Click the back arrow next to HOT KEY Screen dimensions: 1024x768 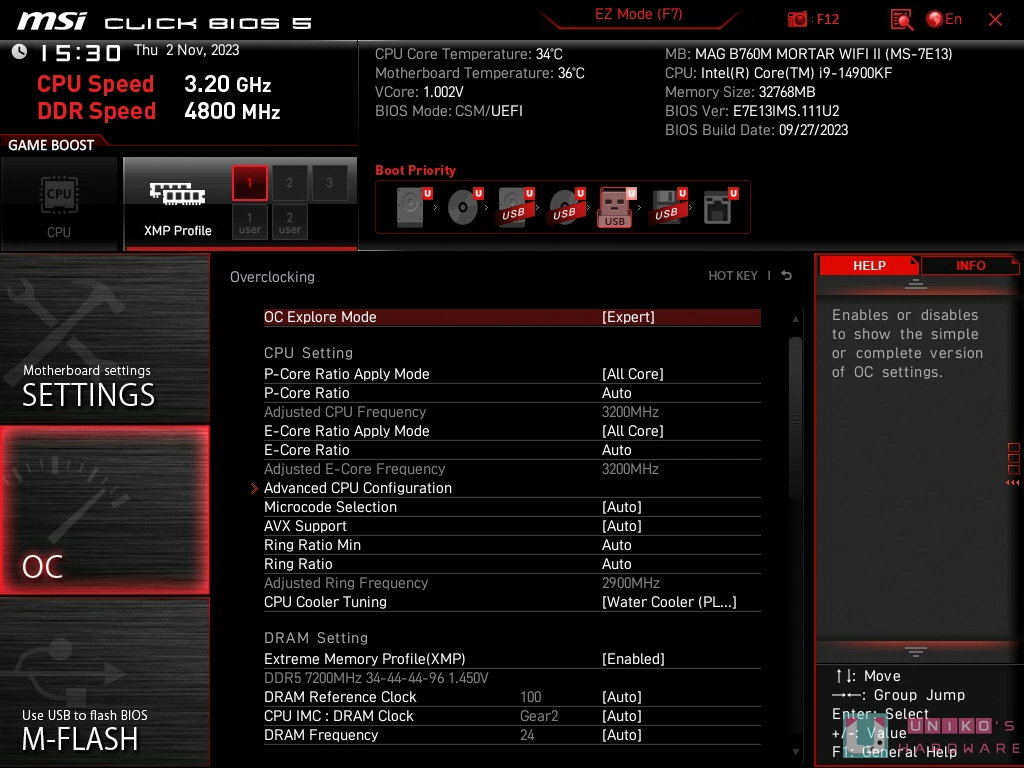click(787, 276)
